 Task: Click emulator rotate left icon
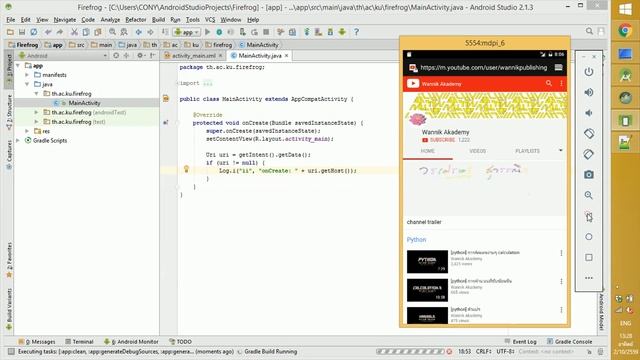[589, 133]
